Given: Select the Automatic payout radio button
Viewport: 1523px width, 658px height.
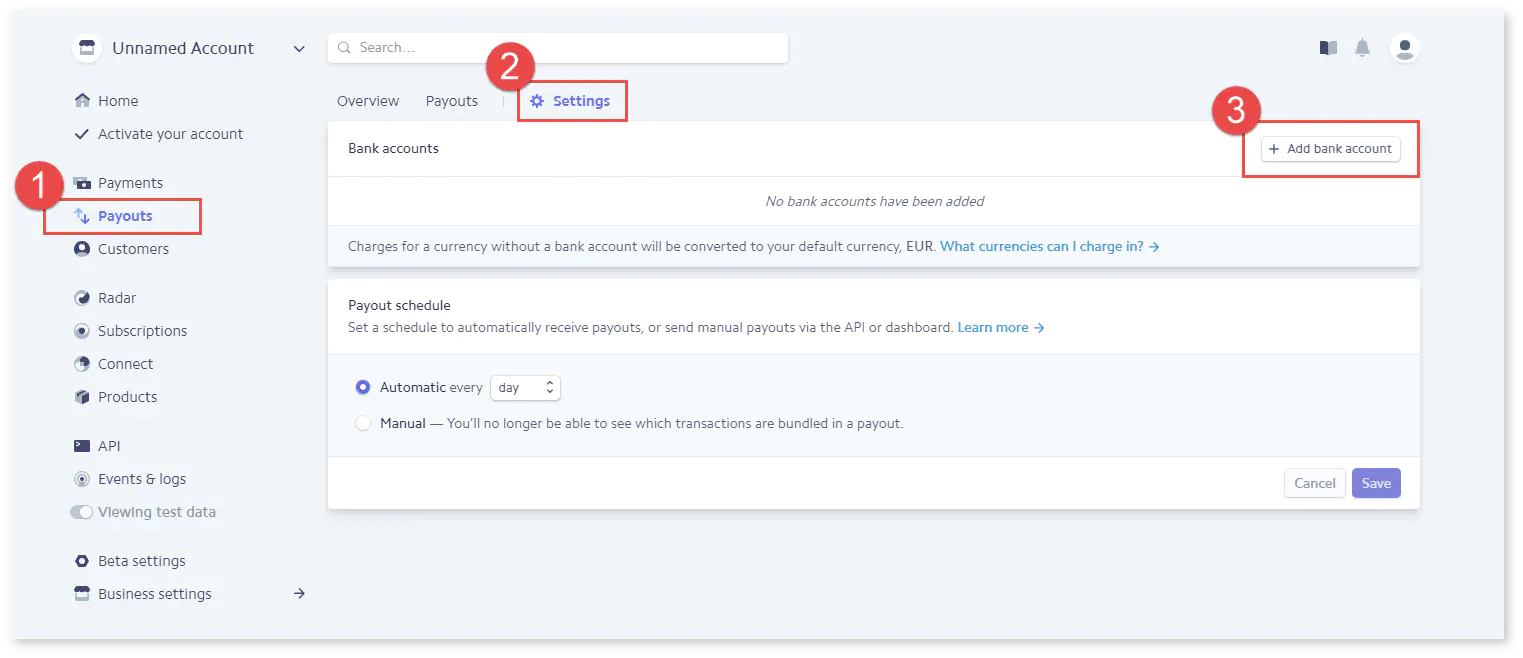Looking at the screenshot, I should tap(363, 387).
